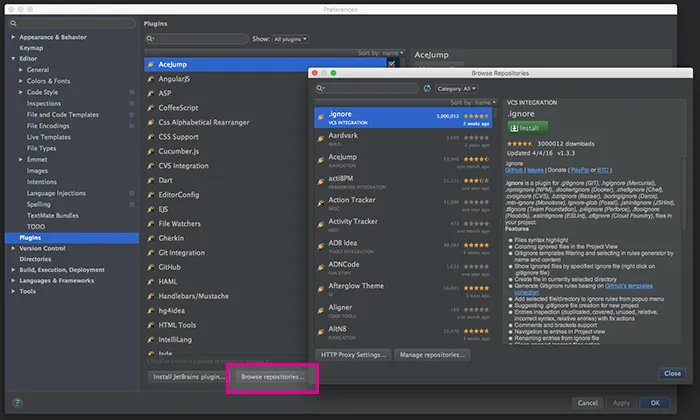700x420 pixels.
Task: Expand Build, Execution, Deployment node
Action: (13, 270)
